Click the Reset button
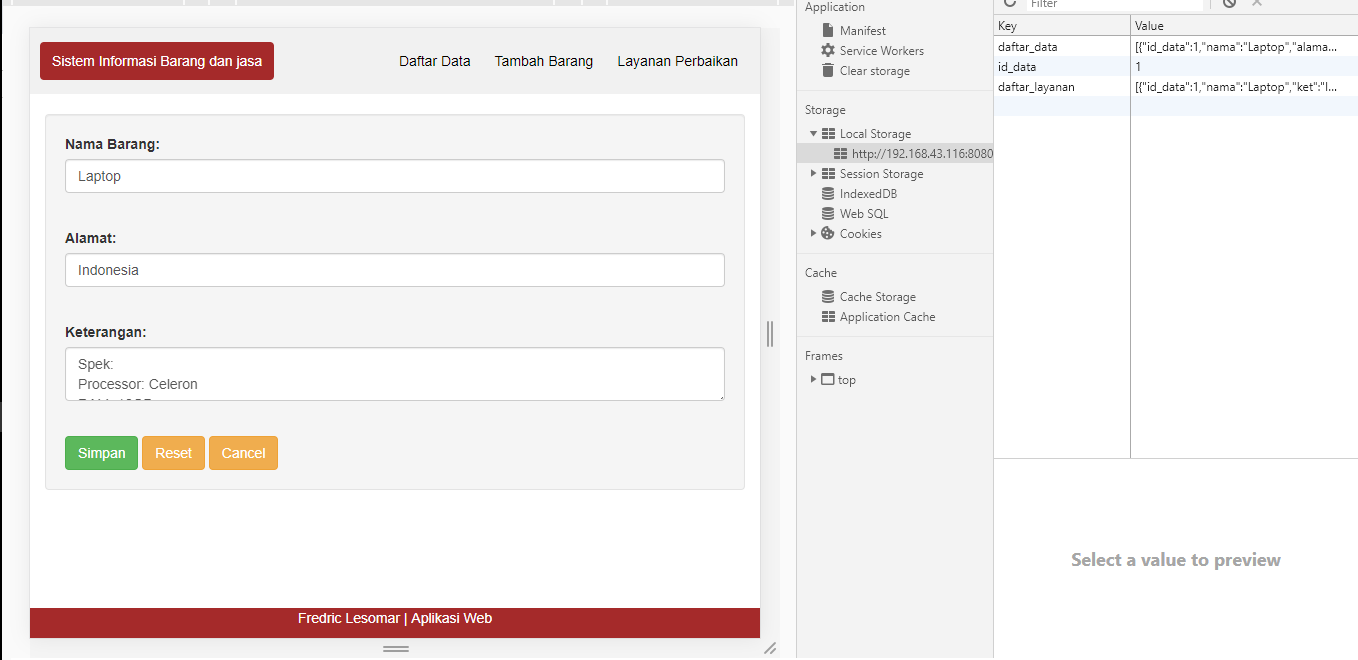 point(173,453)
